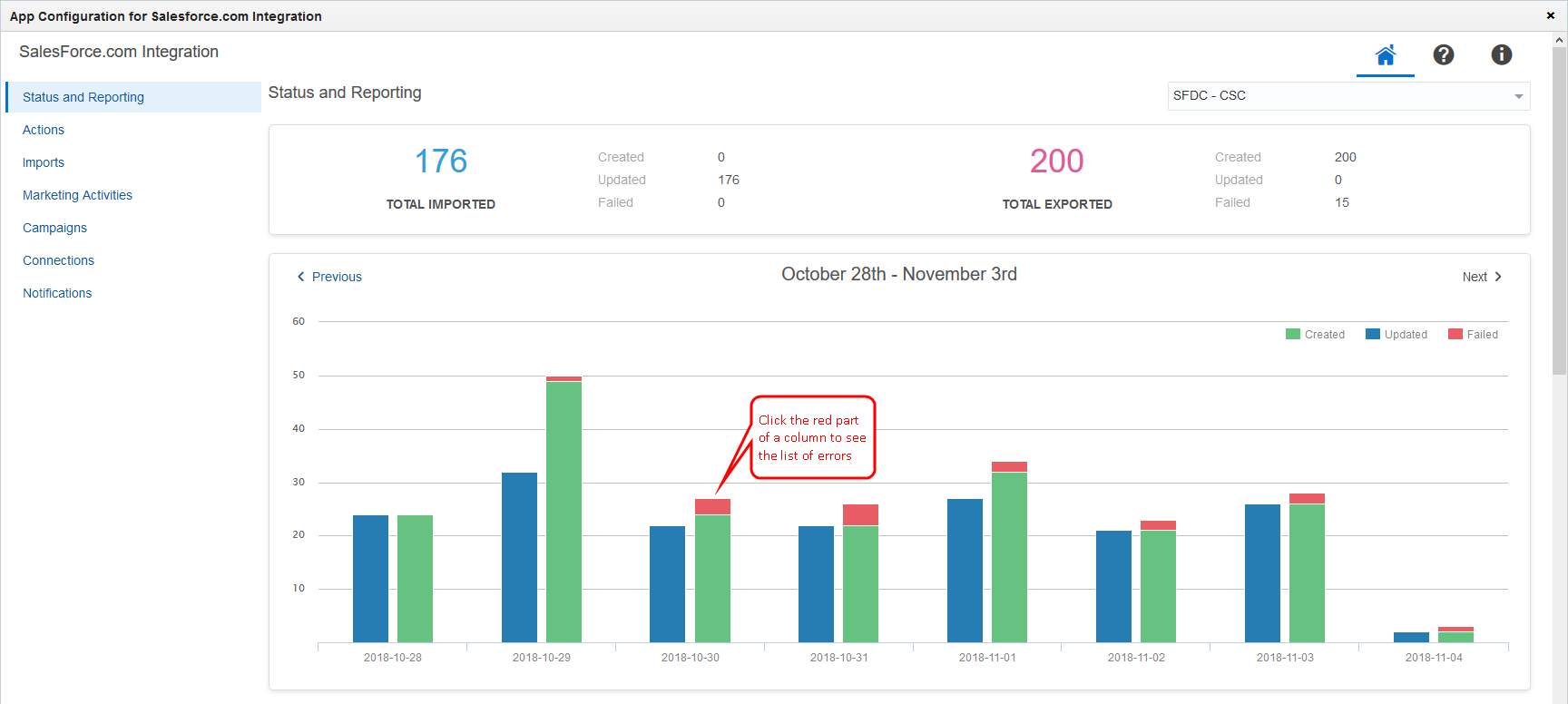Open the About info icon
Image resolution: width=1568 pixels, height=704 pixels.
point(1502,55)
